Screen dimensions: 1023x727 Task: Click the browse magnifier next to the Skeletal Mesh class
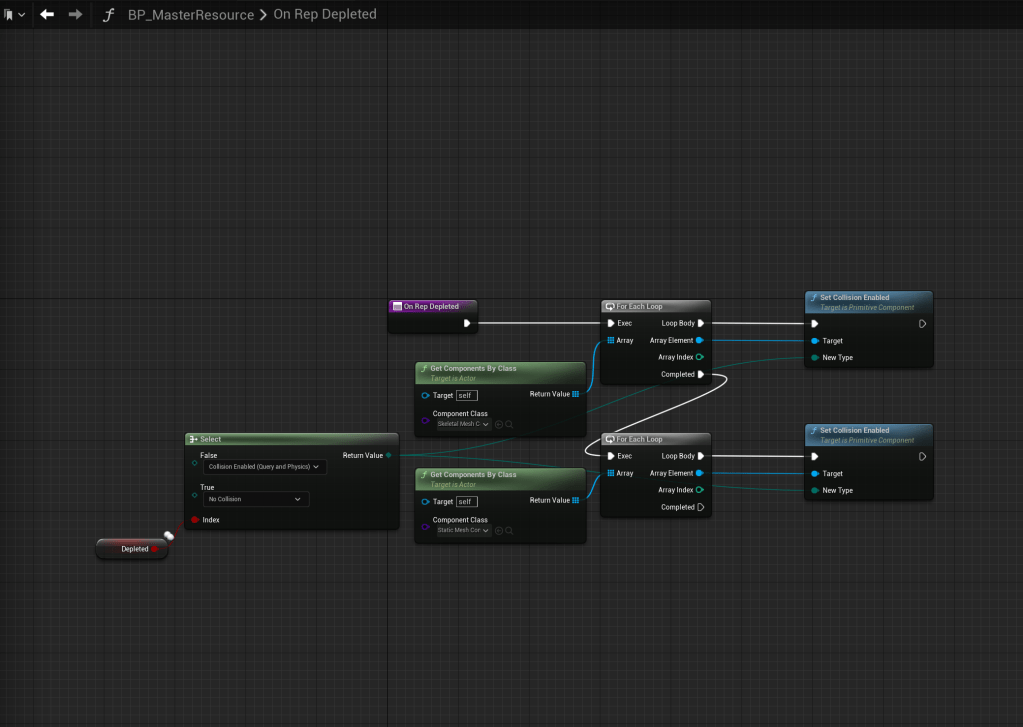pyautogui.click(x=509, y=424)
